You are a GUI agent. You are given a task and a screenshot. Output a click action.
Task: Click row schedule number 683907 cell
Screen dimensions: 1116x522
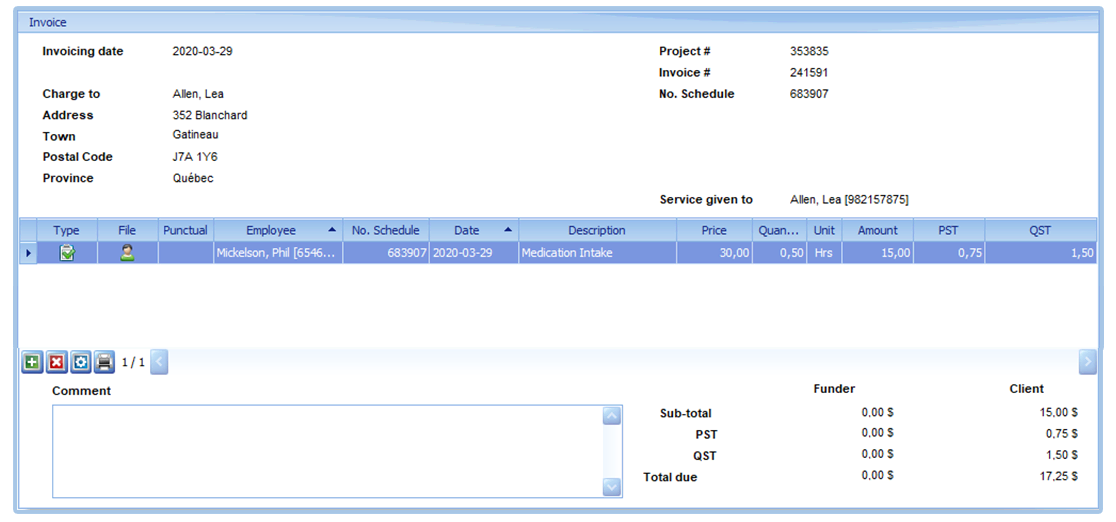tap(386, 253)
